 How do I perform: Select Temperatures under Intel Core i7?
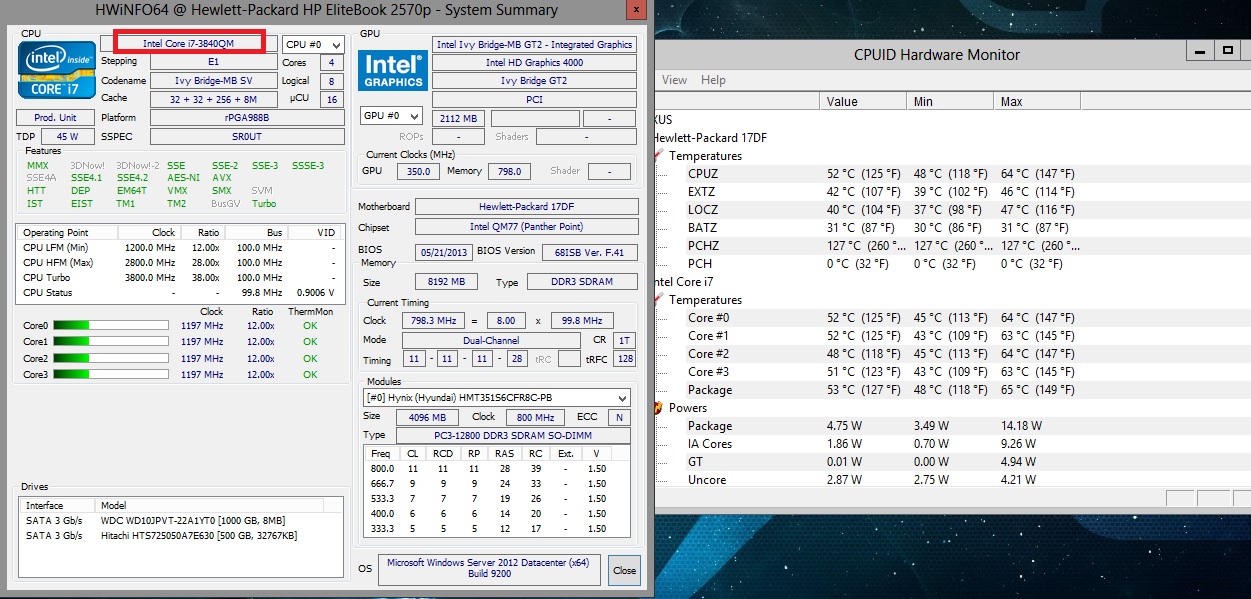point(705,299)
